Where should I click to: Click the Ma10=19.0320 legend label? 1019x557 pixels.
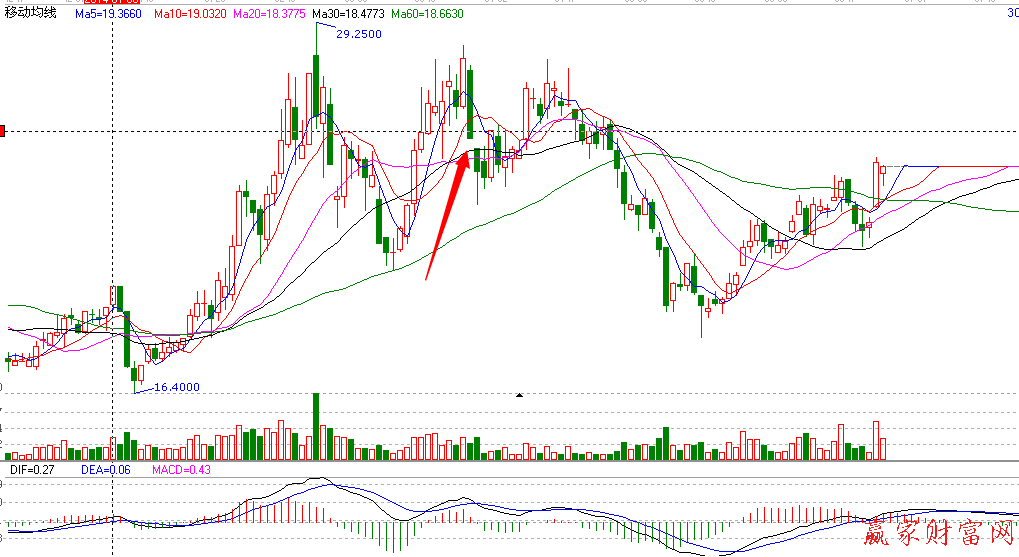tap(190, 14)
